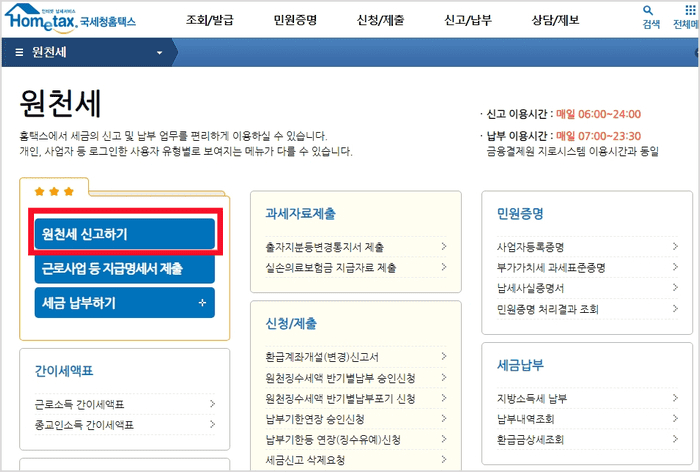Screen dimensions: 700x472
Task: Click chevron beside 종교인소득 간이세액표
Action: pos(212,424)
